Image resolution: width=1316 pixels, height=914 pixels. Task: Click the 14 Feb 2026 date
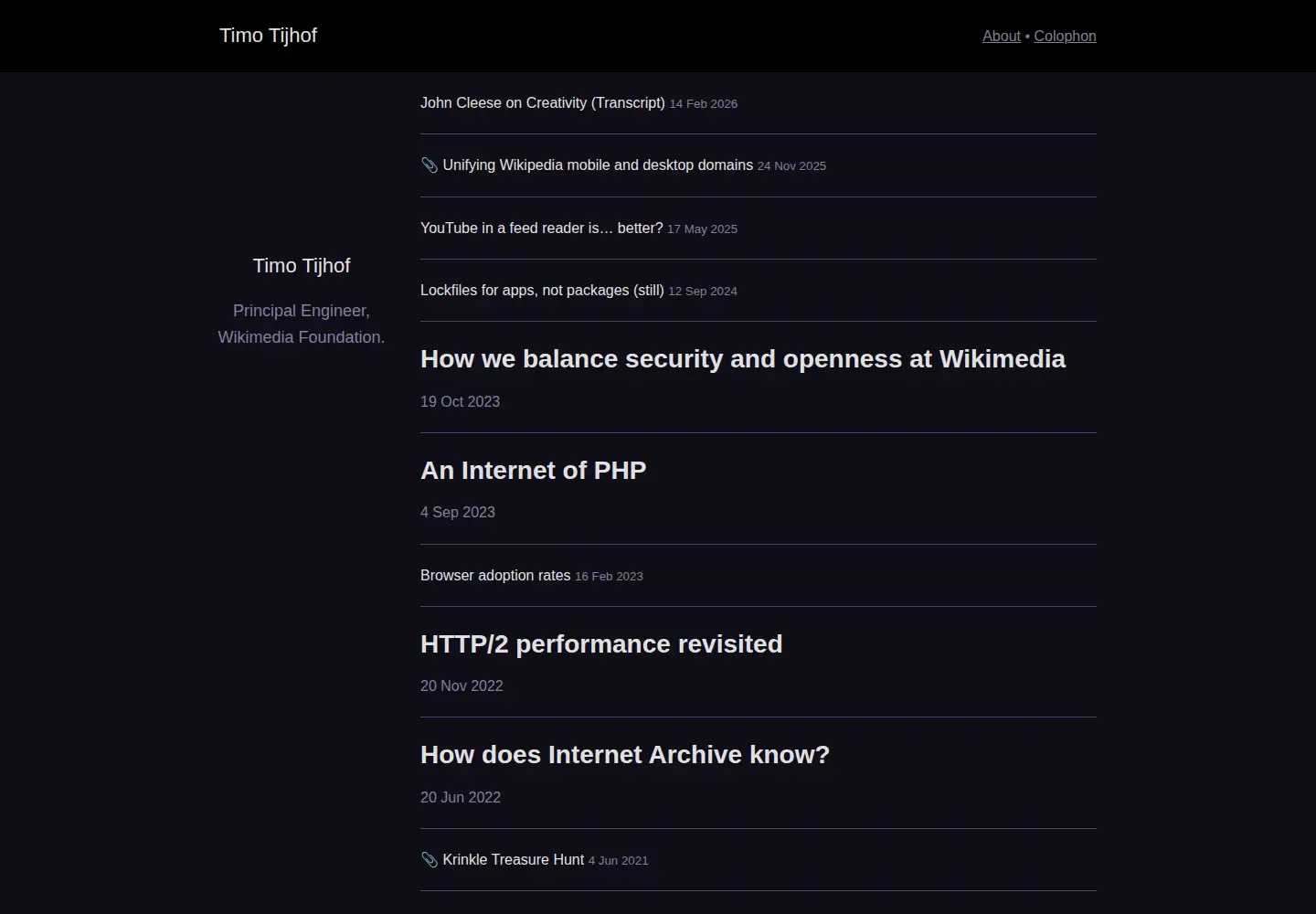703,104
